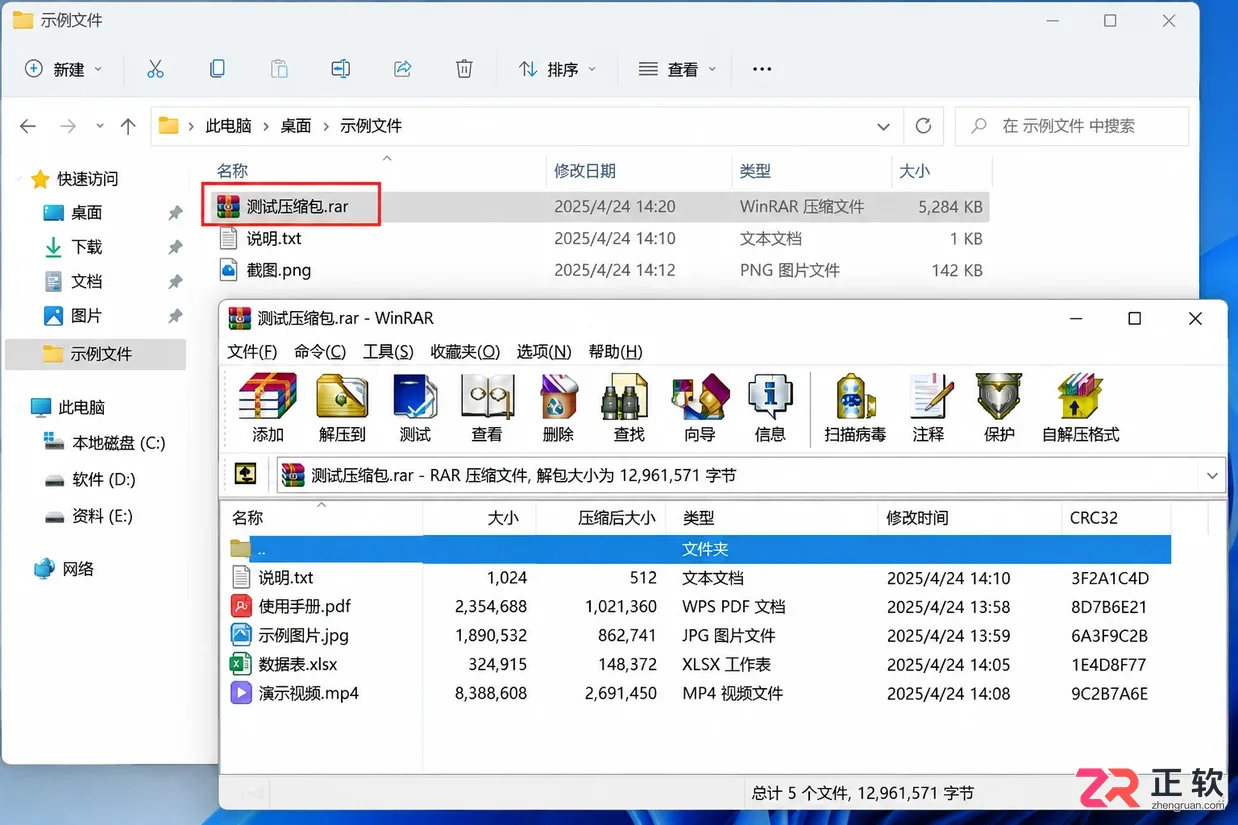
Task: Click the Explorer copy icon
Action: [x=217, y=69]
